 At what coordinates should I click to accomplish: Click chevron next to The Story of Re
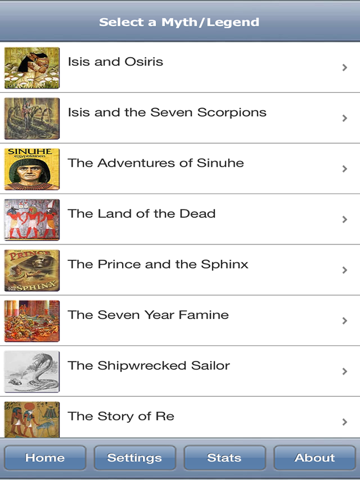[345, 422]
